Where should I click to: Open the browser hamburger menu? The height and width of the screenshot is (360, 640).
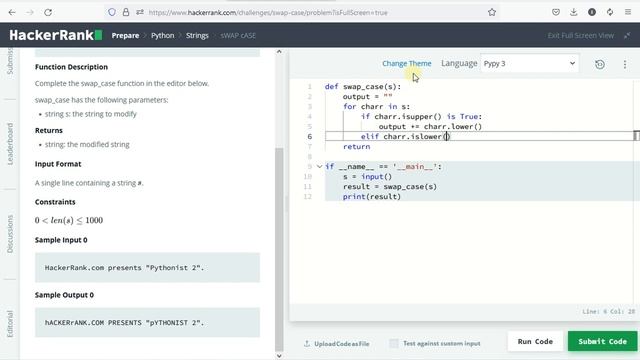[x=628, y=12]
